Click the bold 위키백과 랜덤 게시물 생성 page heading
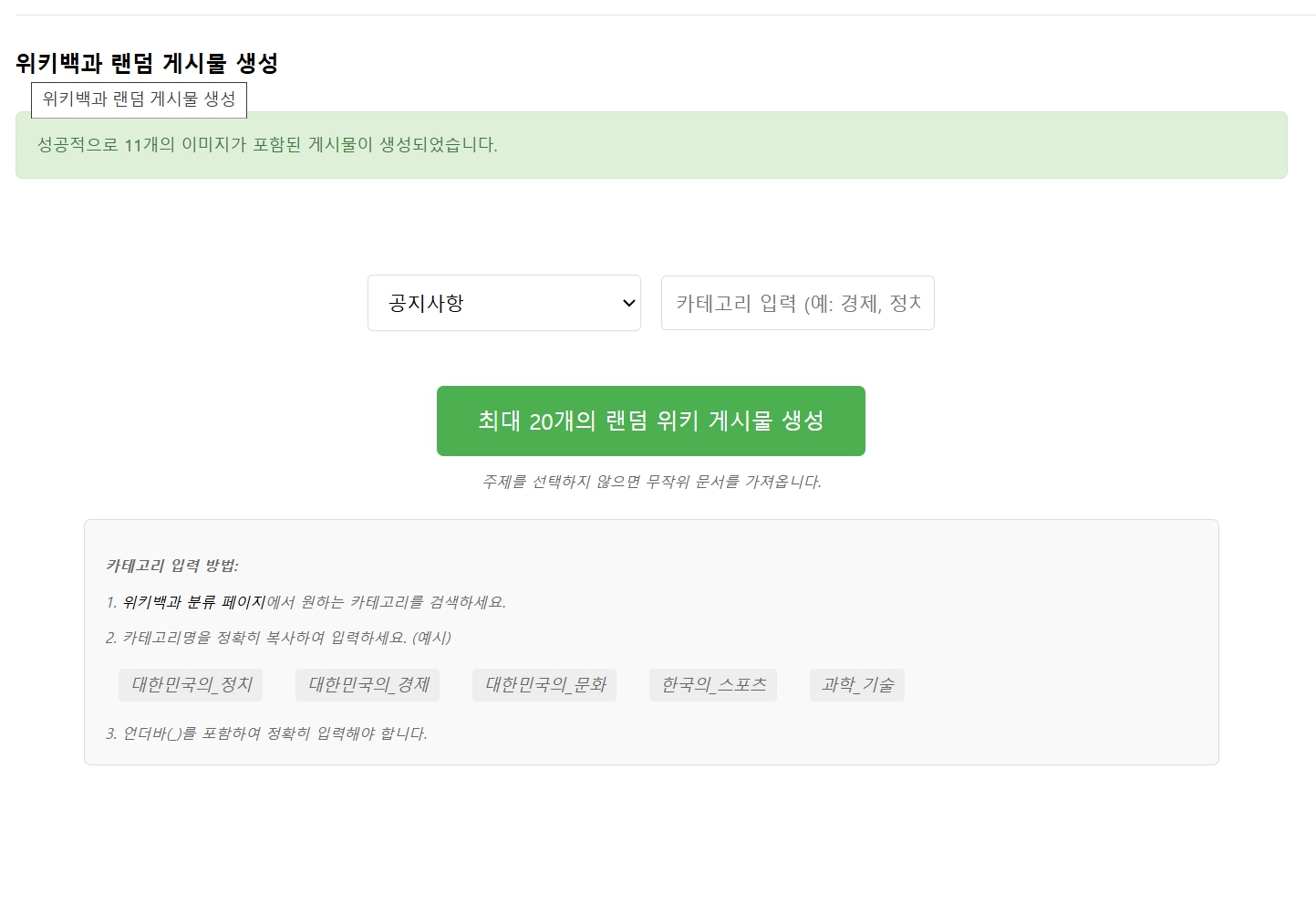 tap(147, 63)
